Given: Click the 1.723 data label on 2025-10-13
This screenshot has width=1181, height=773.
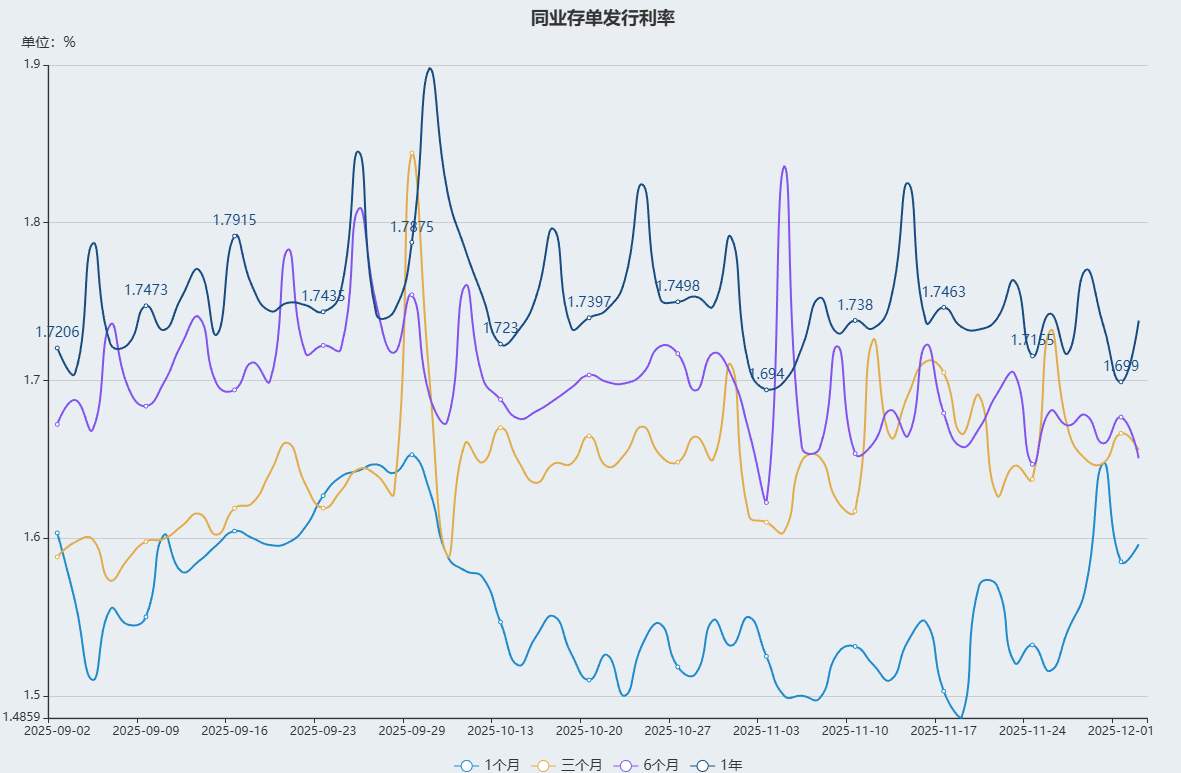Looking at the screenshot, I should (x=500, y=328).
